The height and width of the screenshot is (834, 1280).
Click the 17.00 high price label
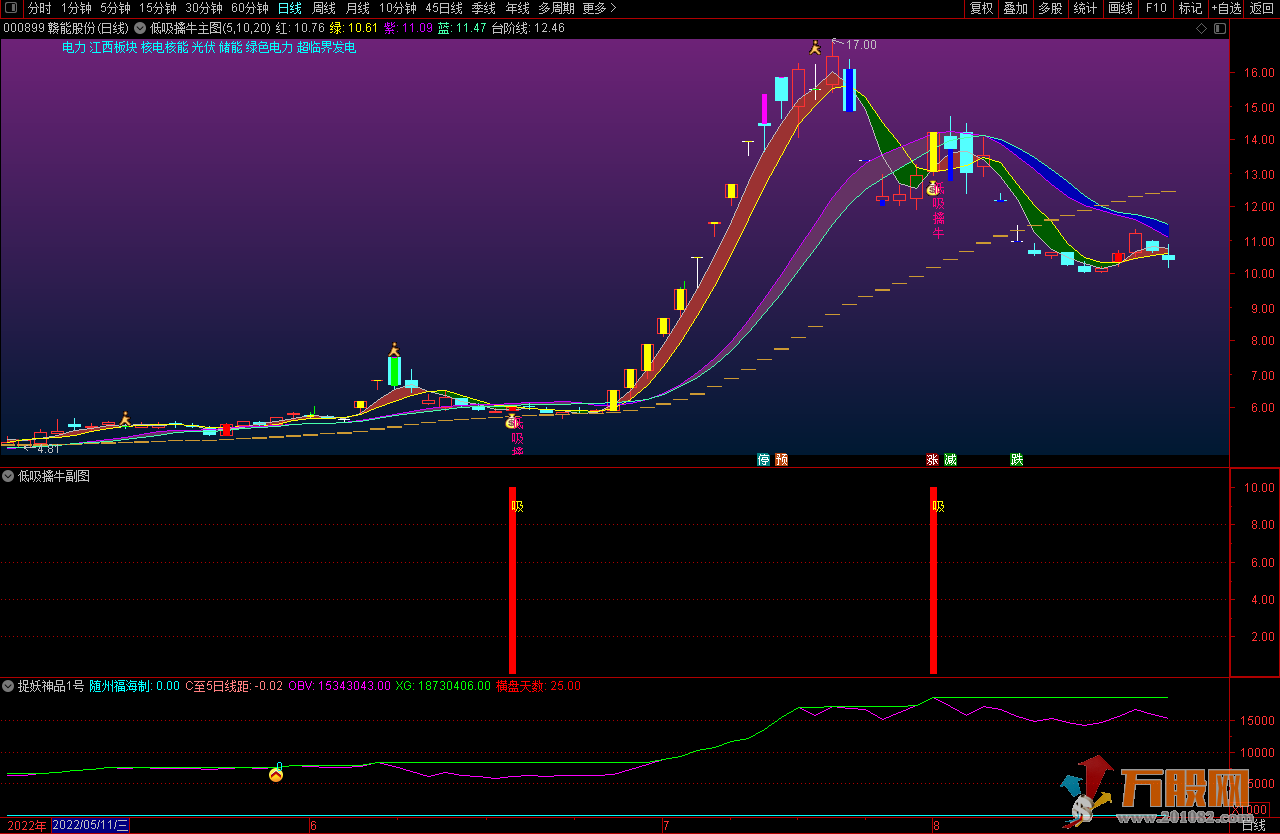coord(861,45)
